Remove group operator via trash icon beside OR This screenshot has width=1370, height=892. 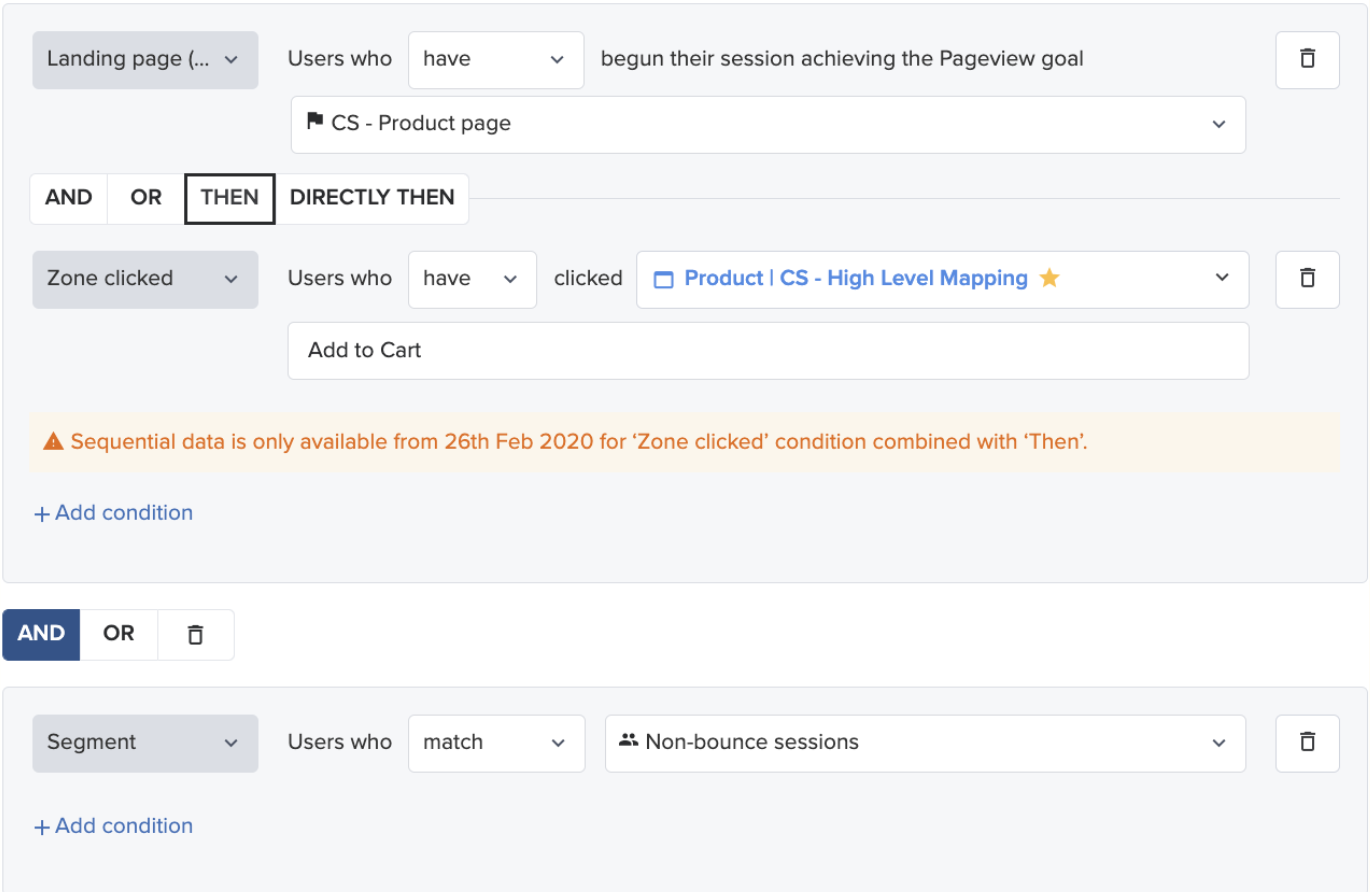196,634
